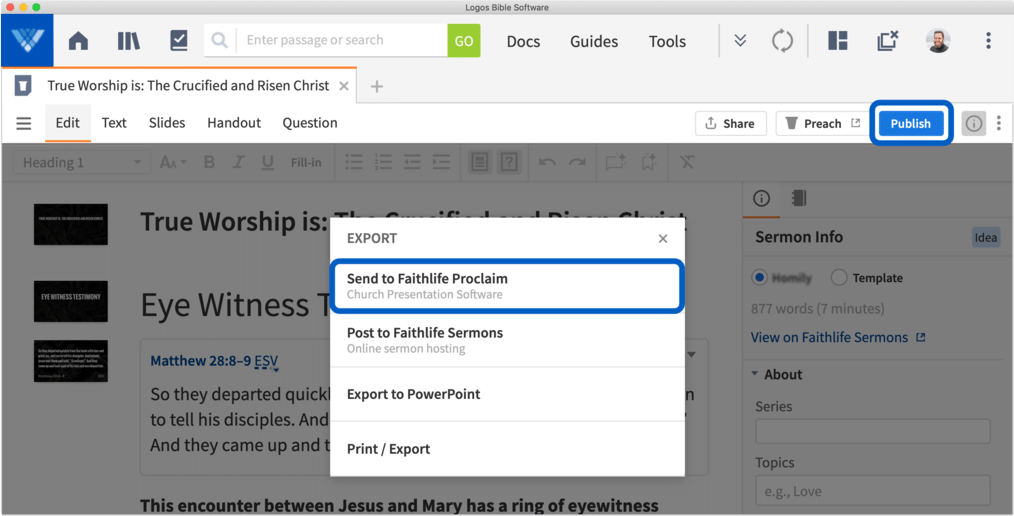The height and width of the screenshot is (516, 1014).
Task: Click the close-all-panels icon
Action: pyautogui.click(x=888, y=40)
